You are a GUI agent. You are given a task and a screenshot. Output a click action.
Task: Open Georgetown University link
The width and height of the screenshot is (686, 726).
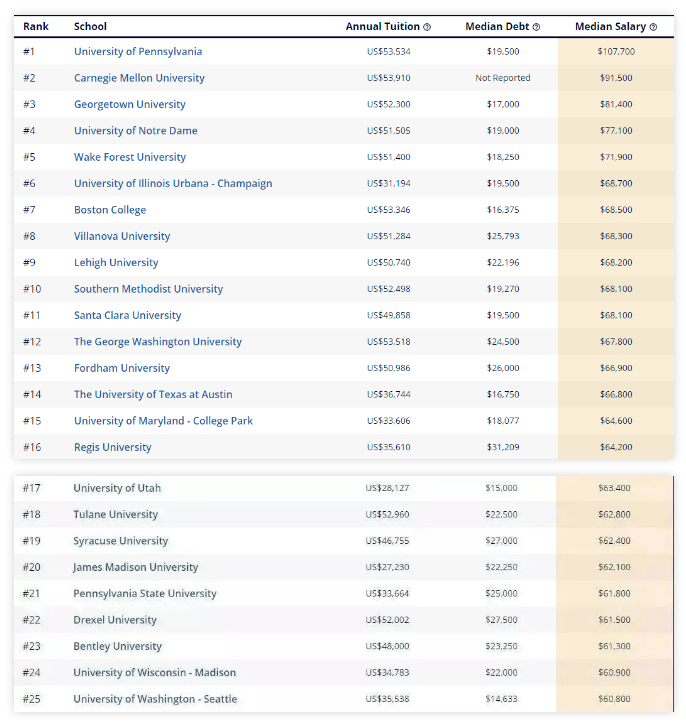point(130,104)
